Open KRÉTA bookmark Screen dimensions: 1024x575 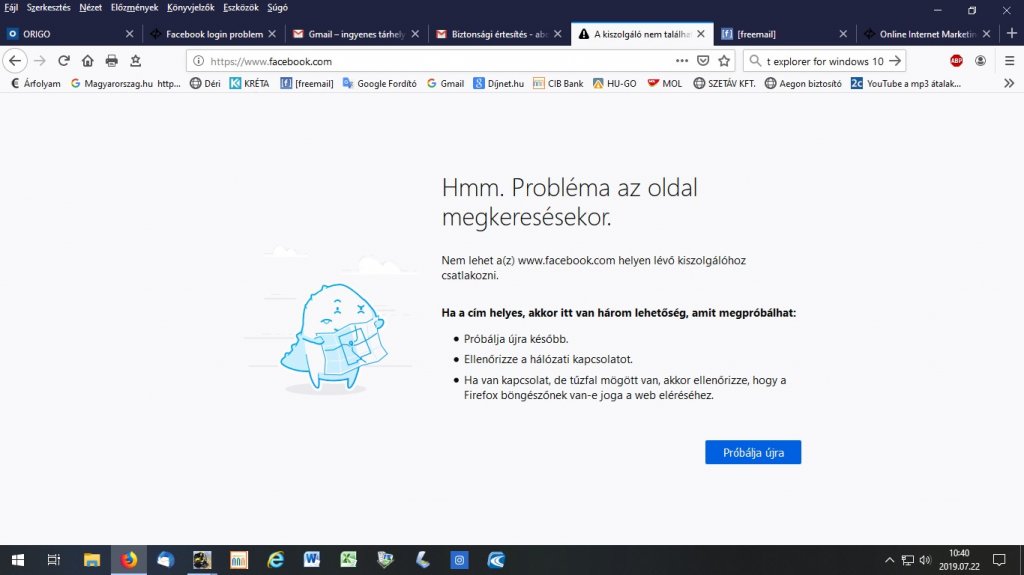click(249, 84)
